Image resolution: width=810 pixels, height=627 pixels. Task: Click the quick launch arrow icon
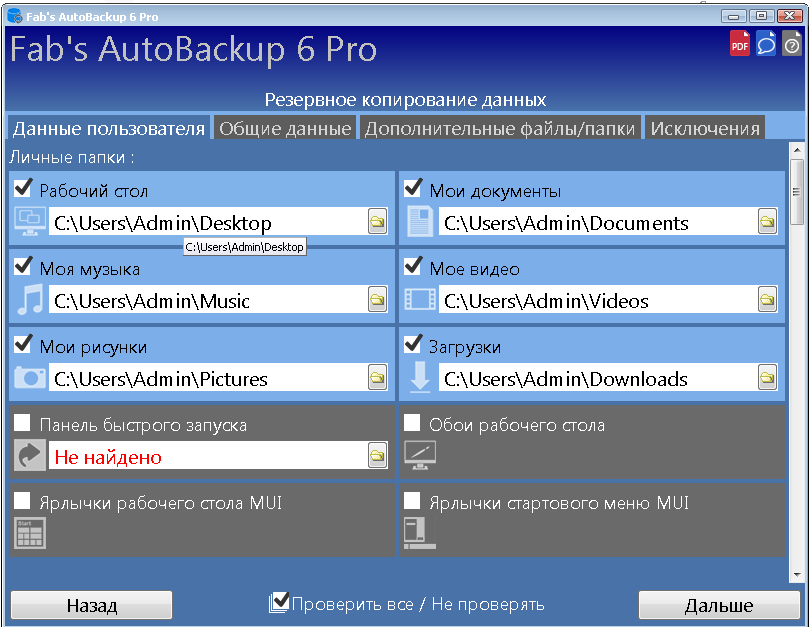[30, 455]
